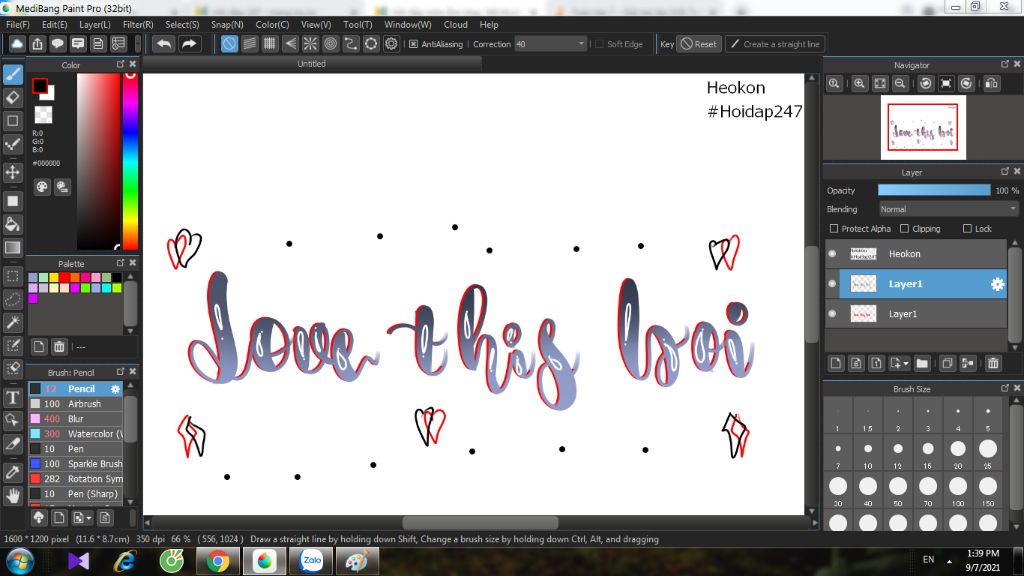
Task: Enable Protect Alpha checkbox
Action: coord(834,229)
